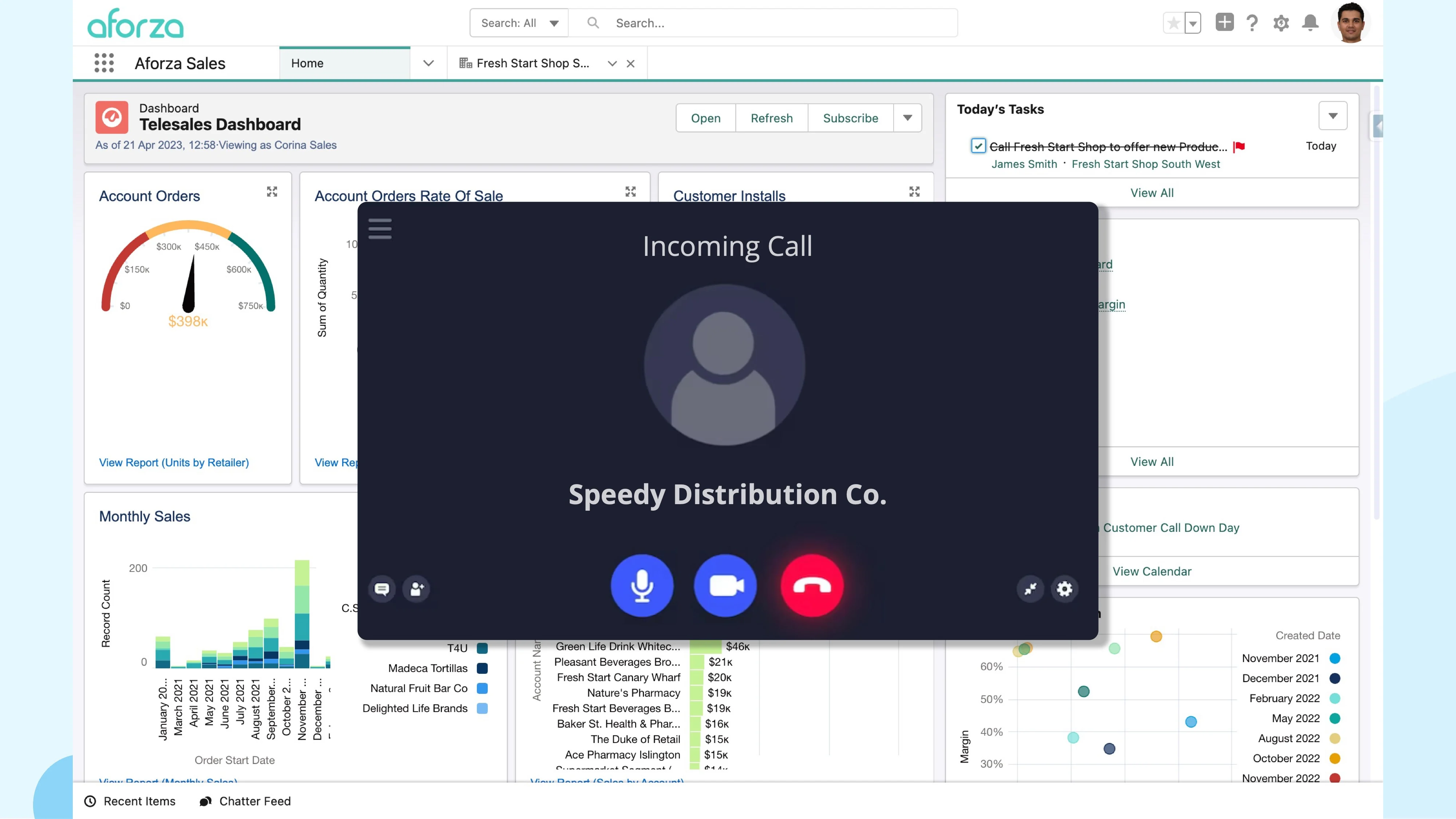Collapse the right sidebar panel handle
1456x819 pixels.
coord(1377,126)
